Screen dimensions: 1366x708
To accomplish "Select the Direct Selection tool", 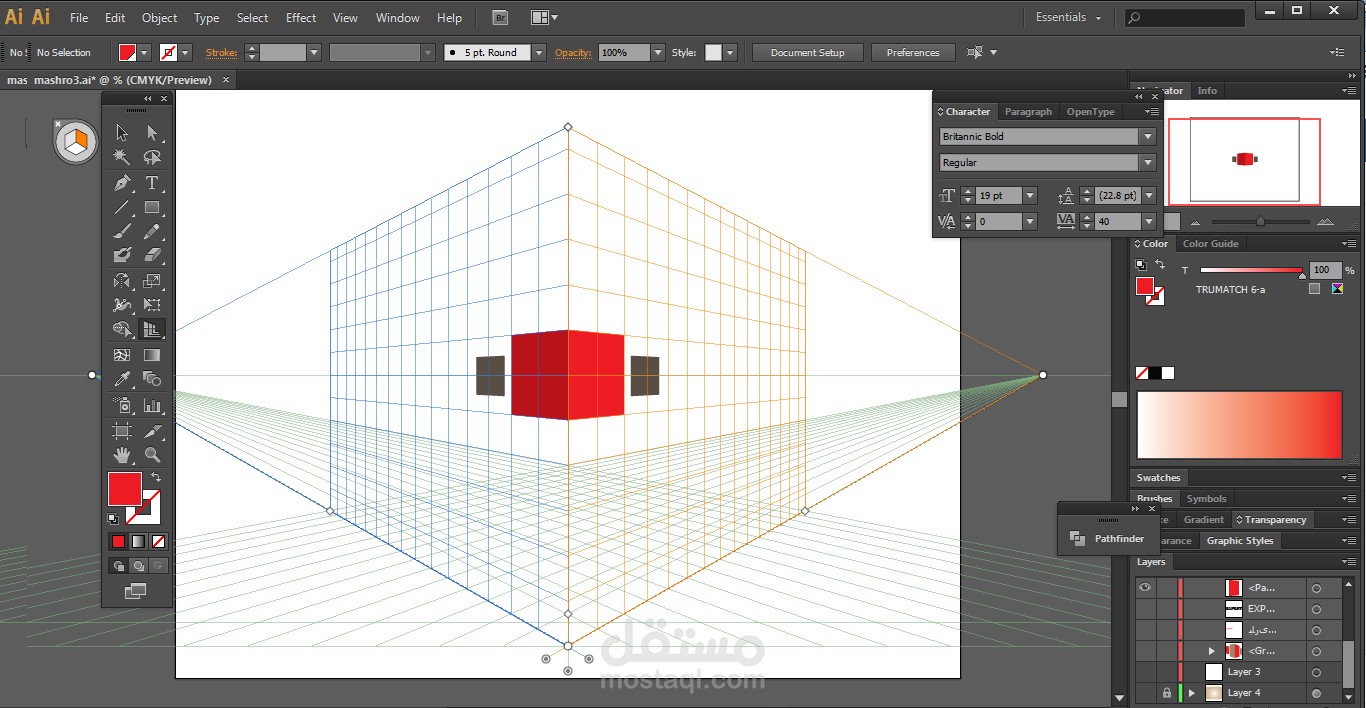I will pyautogui.click(x=152, y=132).
